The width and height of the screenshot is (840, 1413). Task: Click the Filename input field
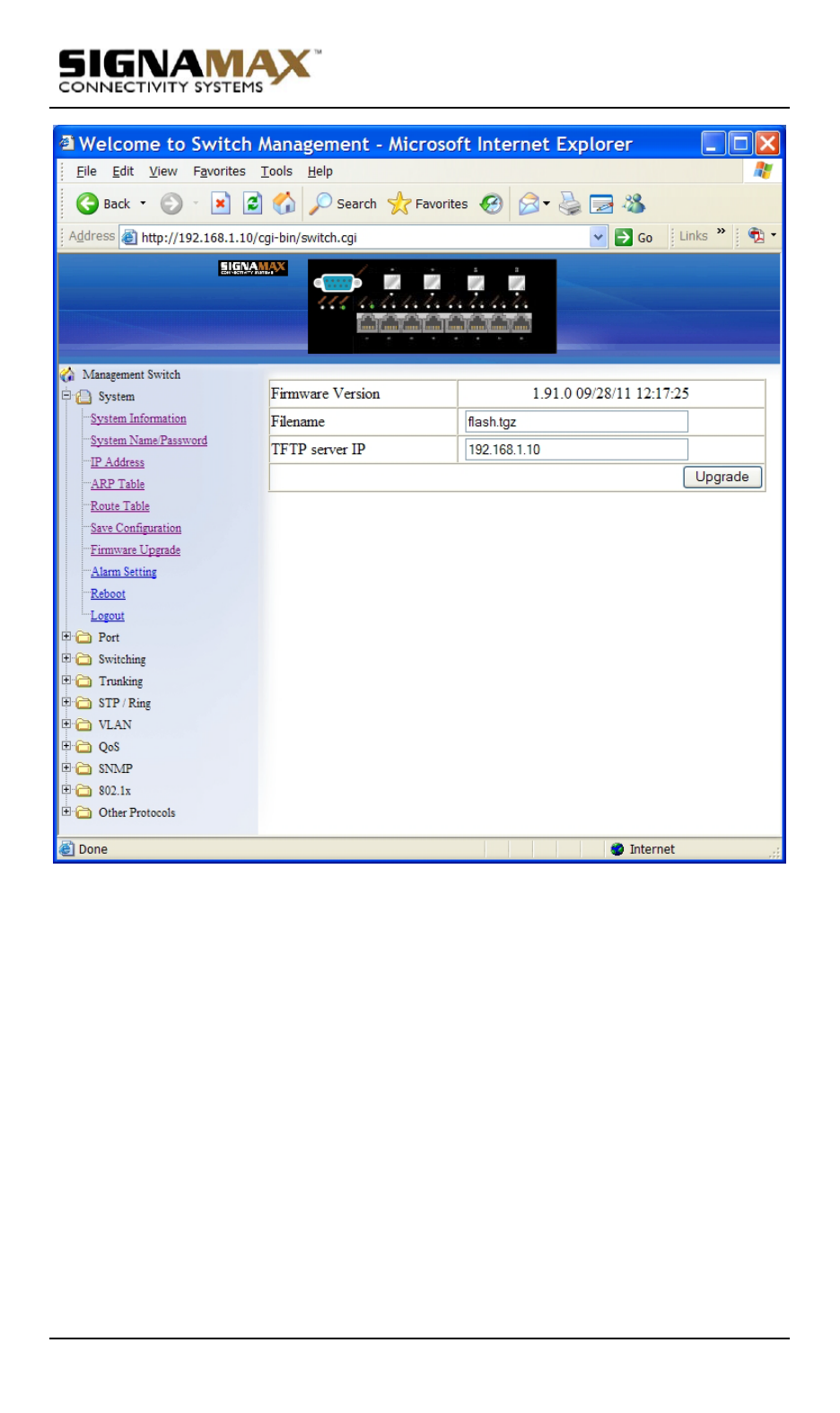click(576, 422)
